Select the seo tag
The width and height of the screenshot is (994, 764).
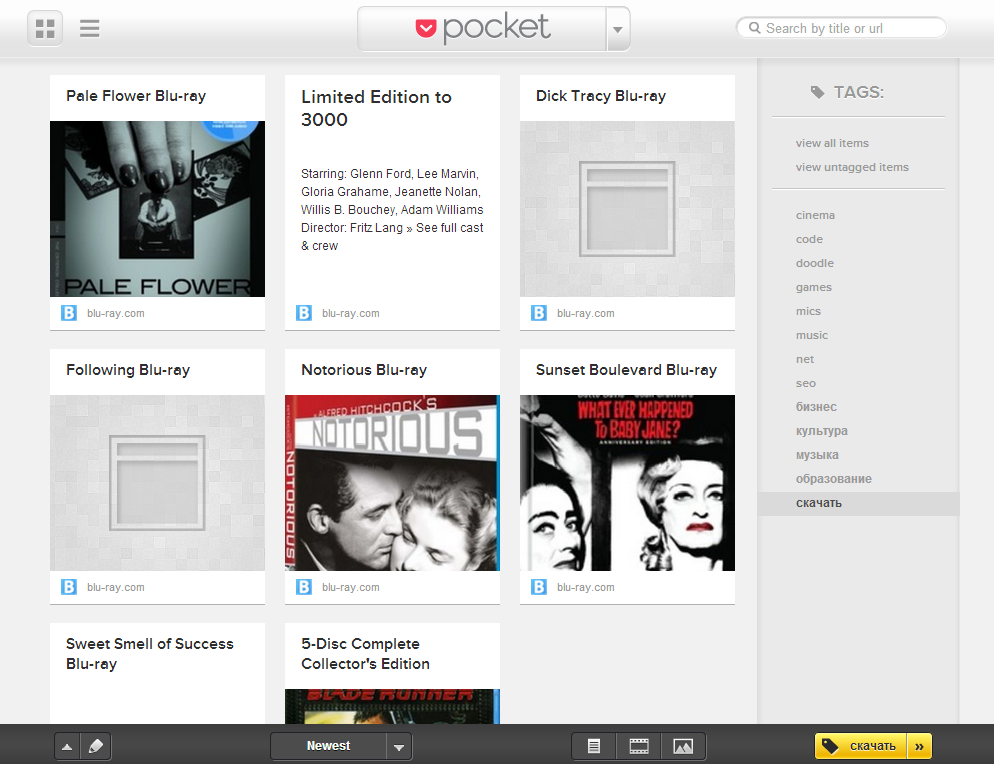pos(806,384)
